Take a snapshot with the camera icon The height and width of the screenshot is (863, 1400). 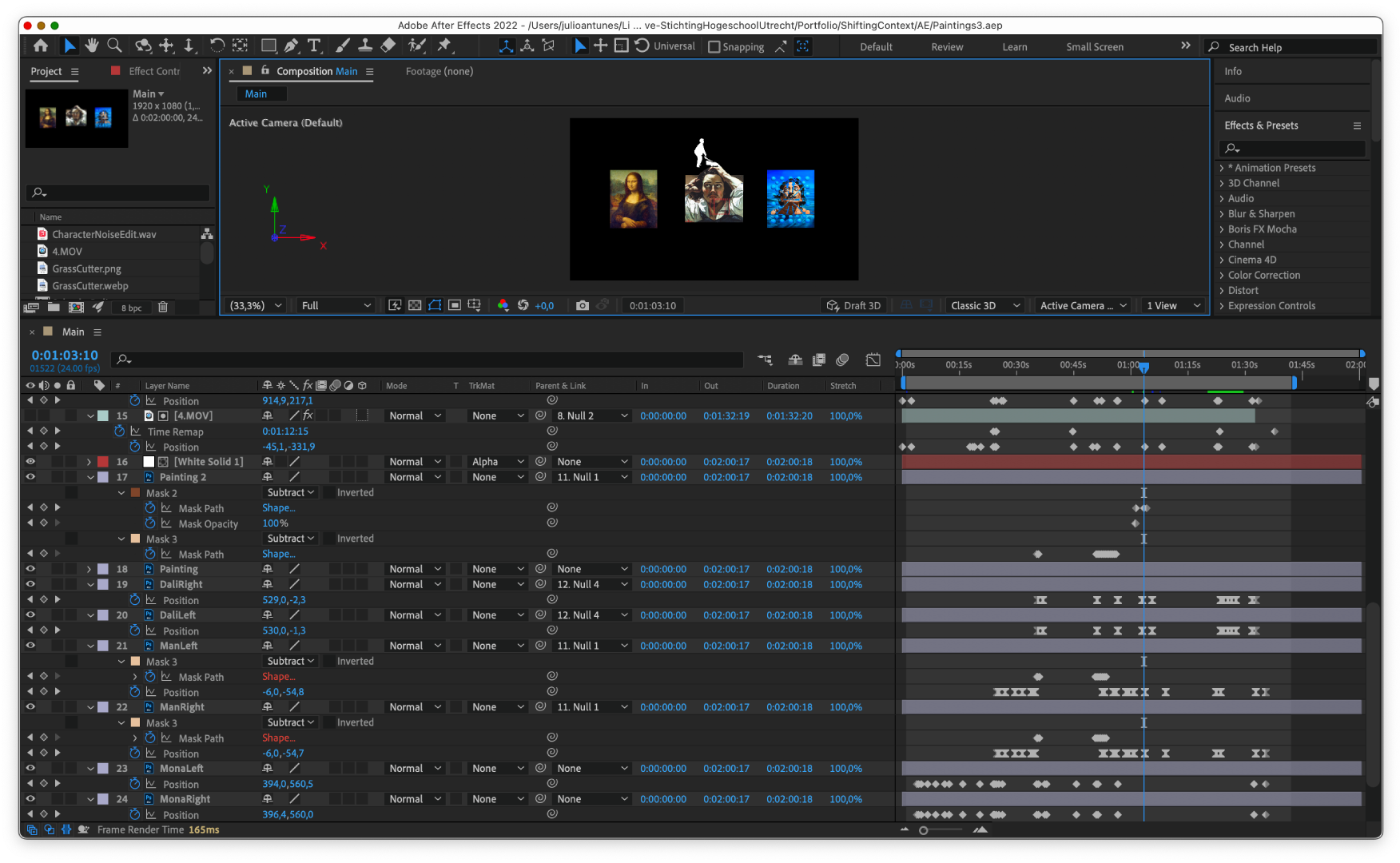tap(583, 305)
